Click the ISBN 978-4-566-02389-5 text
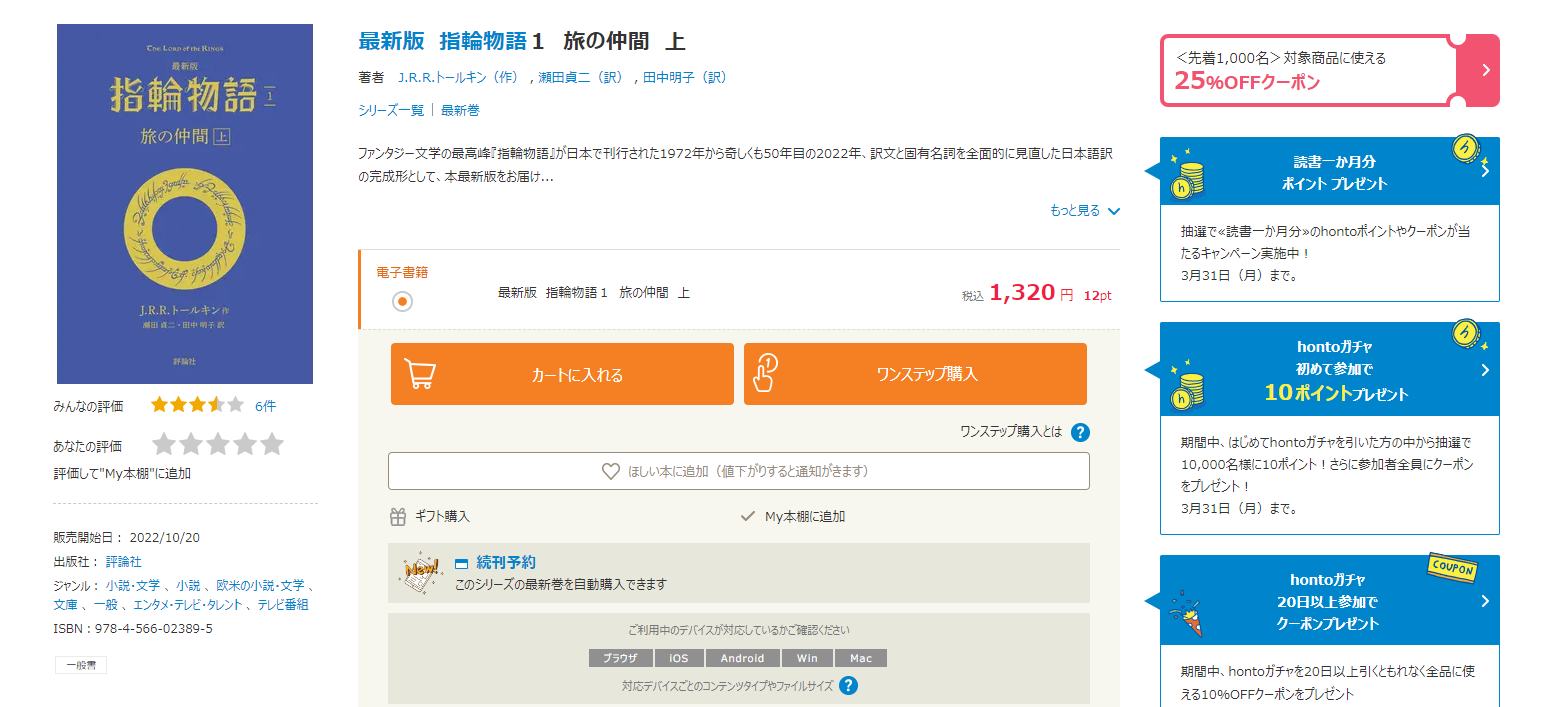This screenshot has height=707, width=1558. [x=133, y=629]
